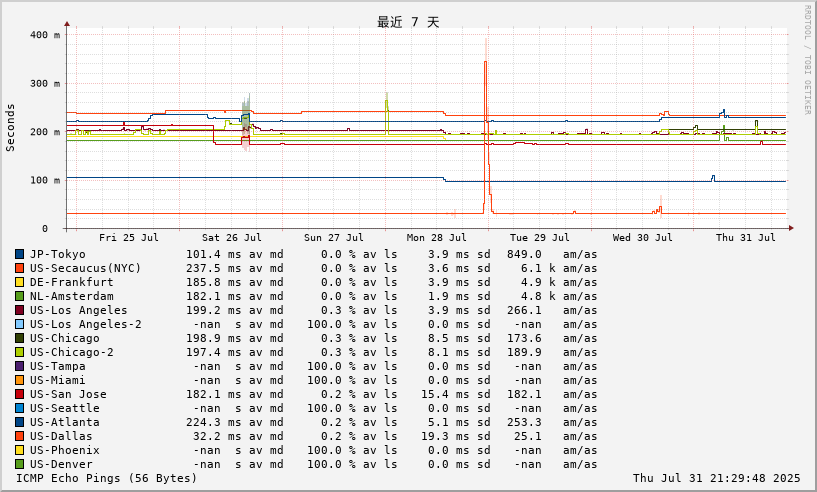Viewport: 817px width, 492px height.
Task: Click the Thu 31 Jul axis label
Action: [746, 238]
